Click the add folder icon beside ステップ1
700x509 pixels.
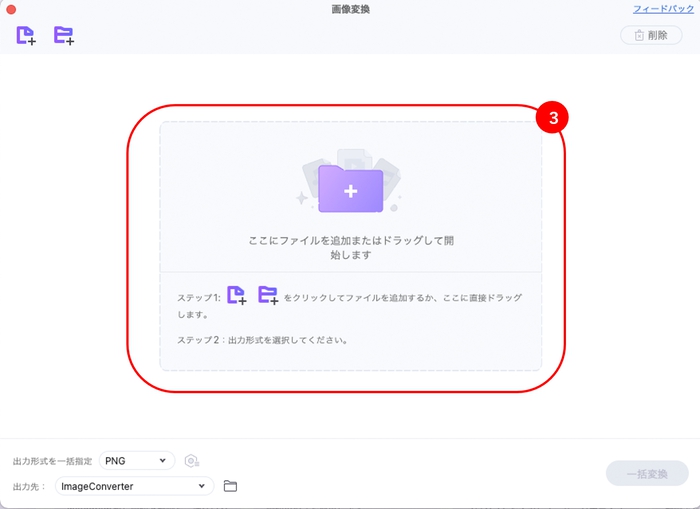coord(268,295)
